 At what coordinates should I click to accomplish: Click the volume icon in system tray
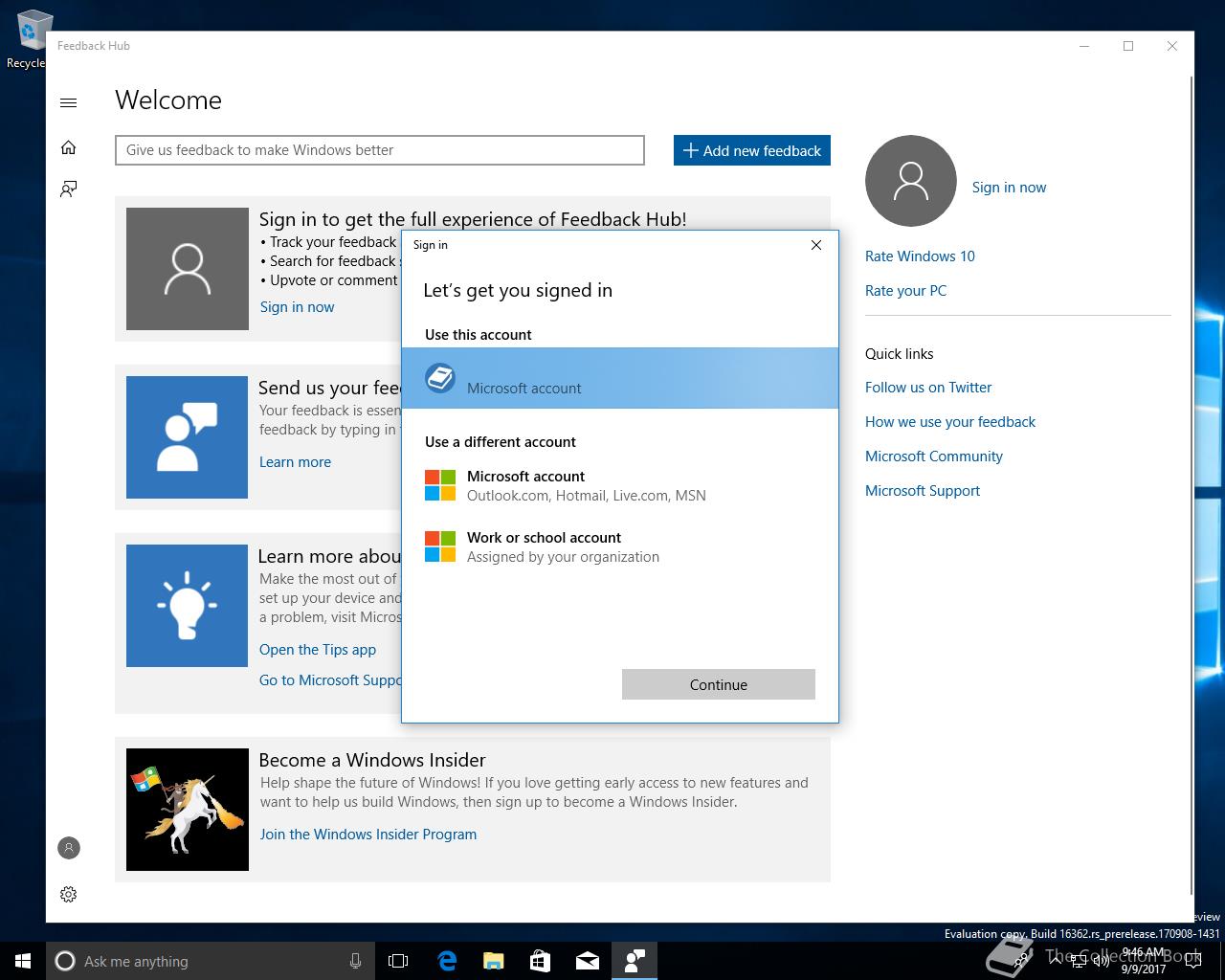(x=1102, y=961)
